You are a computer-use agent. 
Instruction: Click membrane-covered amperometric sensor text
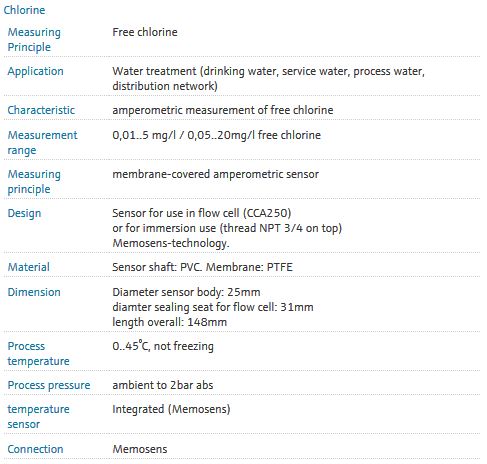tap(215, 174)
